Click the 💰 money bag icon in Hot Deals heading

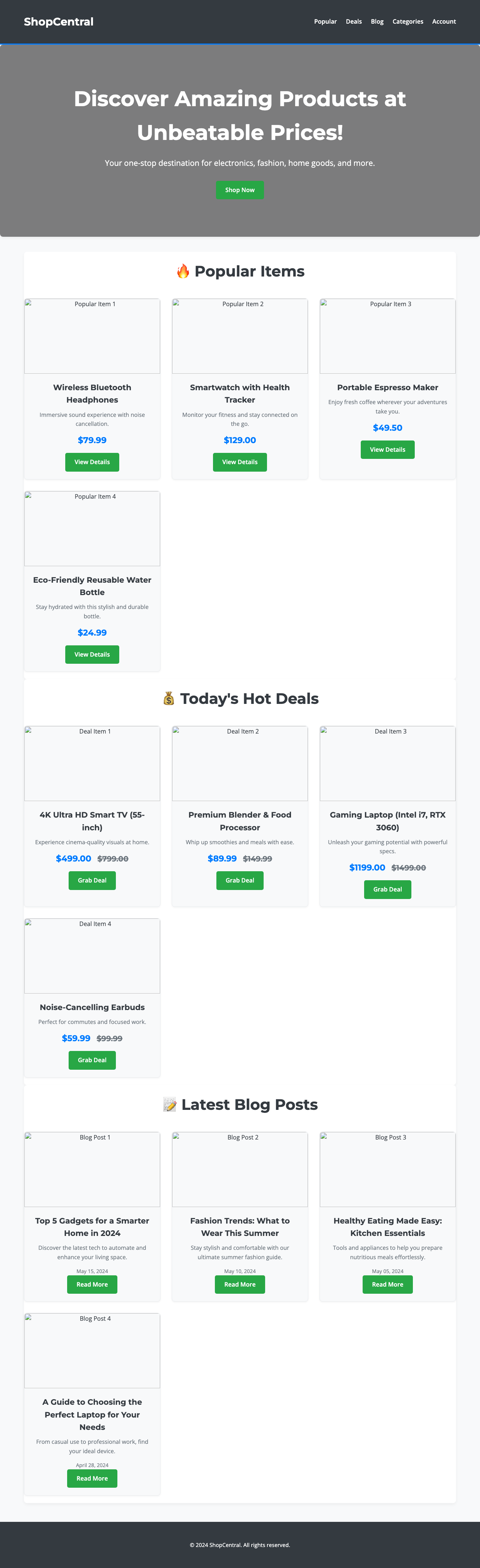coord(168,698)
